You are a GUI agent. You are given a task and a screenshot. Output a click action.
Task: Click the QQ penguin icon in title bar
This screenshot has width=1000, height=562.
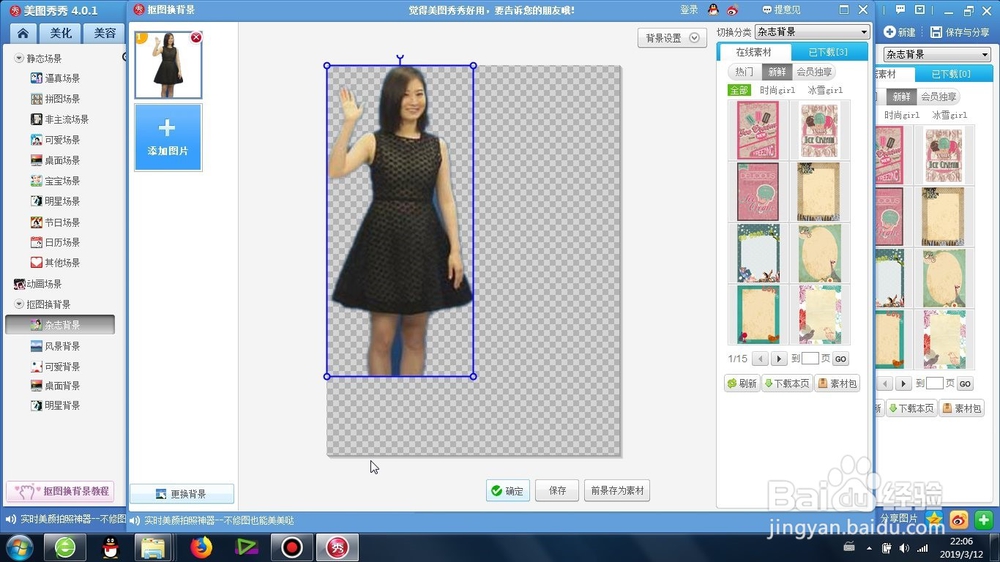click(713, 10)
